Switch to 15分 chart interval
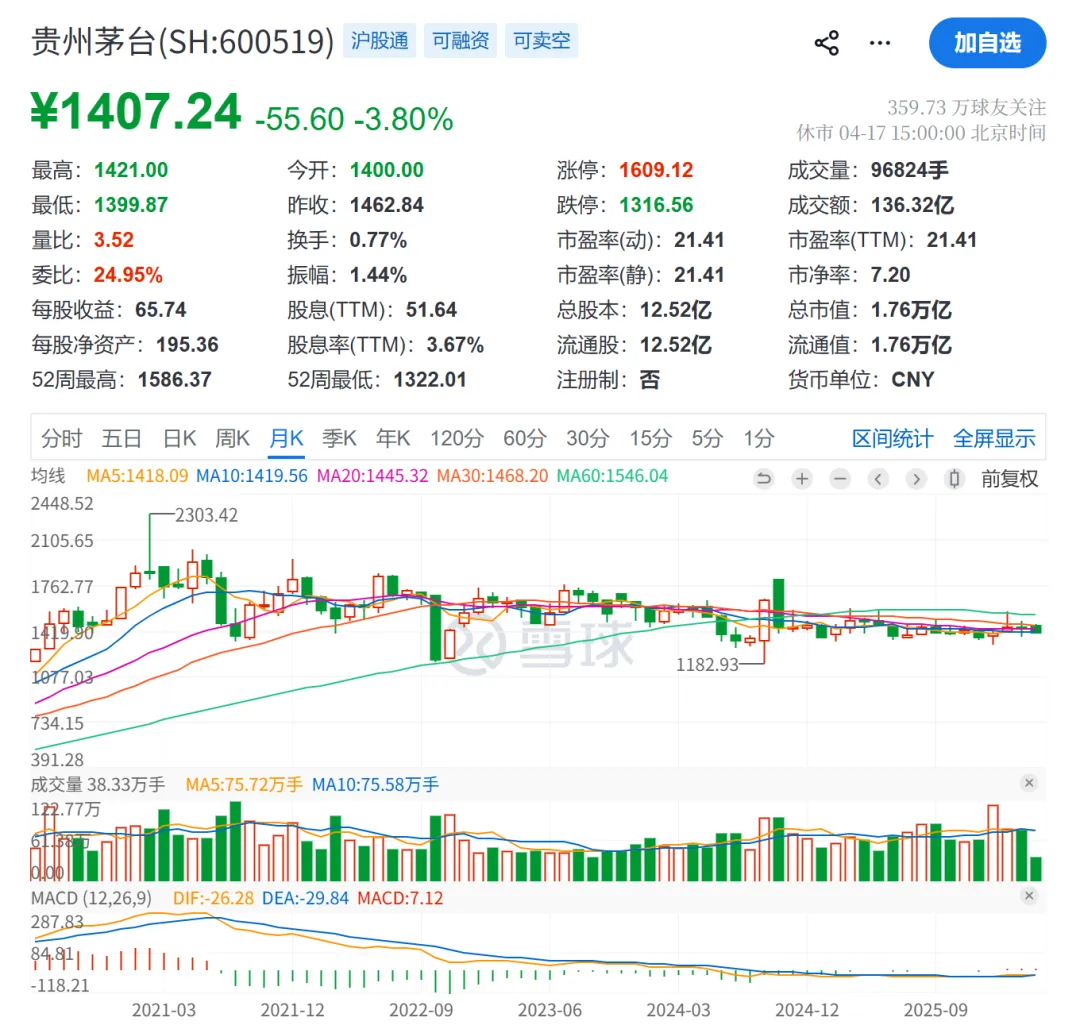Viewport: 1080px width, 1029px height. [650, 438]
